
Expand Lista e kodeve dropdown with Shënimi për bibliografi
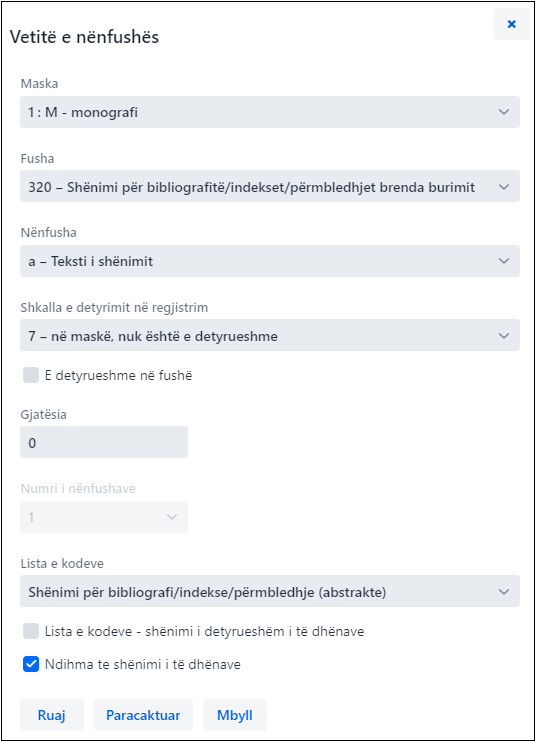[x=270, y=591]
